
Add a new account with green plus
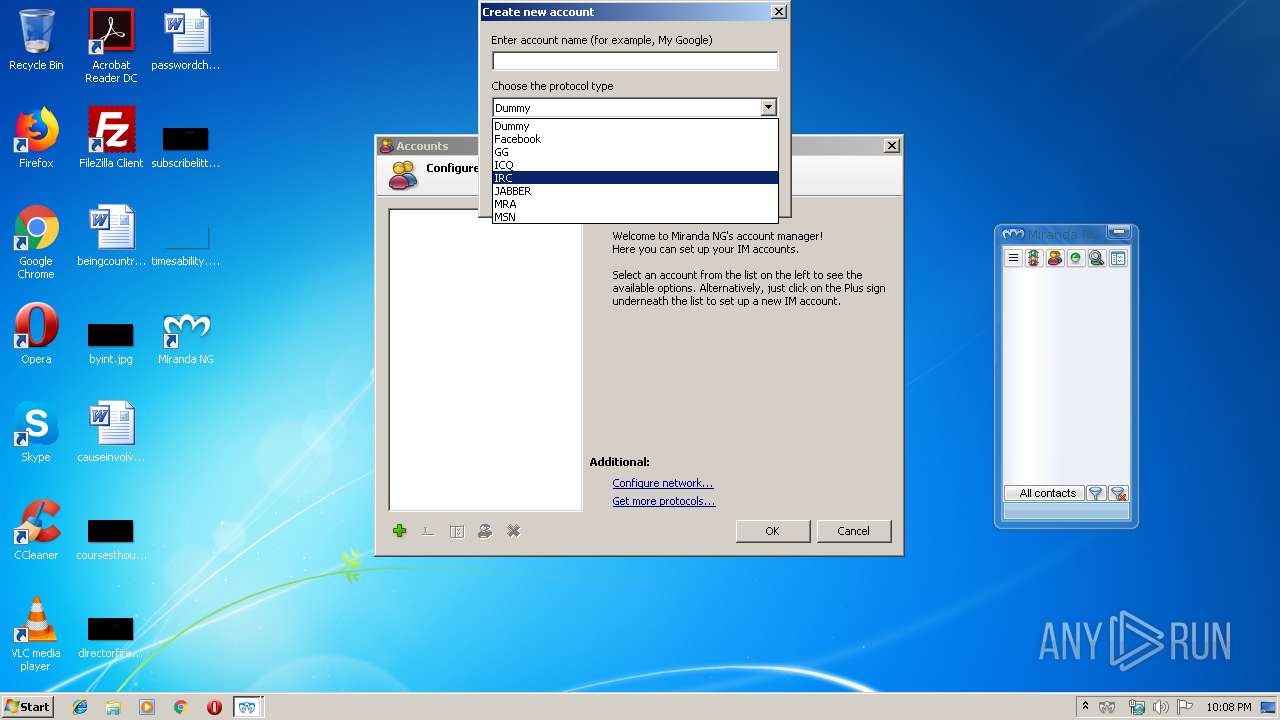[400, 531]
